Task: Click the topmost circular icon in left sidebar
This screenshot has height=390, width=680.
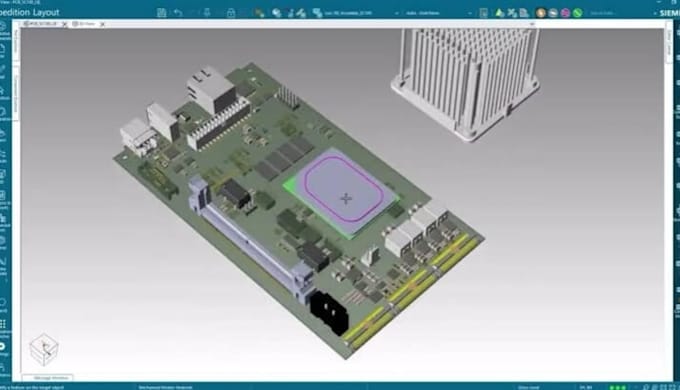Action: pyautogui.click(x=3, y=26)
